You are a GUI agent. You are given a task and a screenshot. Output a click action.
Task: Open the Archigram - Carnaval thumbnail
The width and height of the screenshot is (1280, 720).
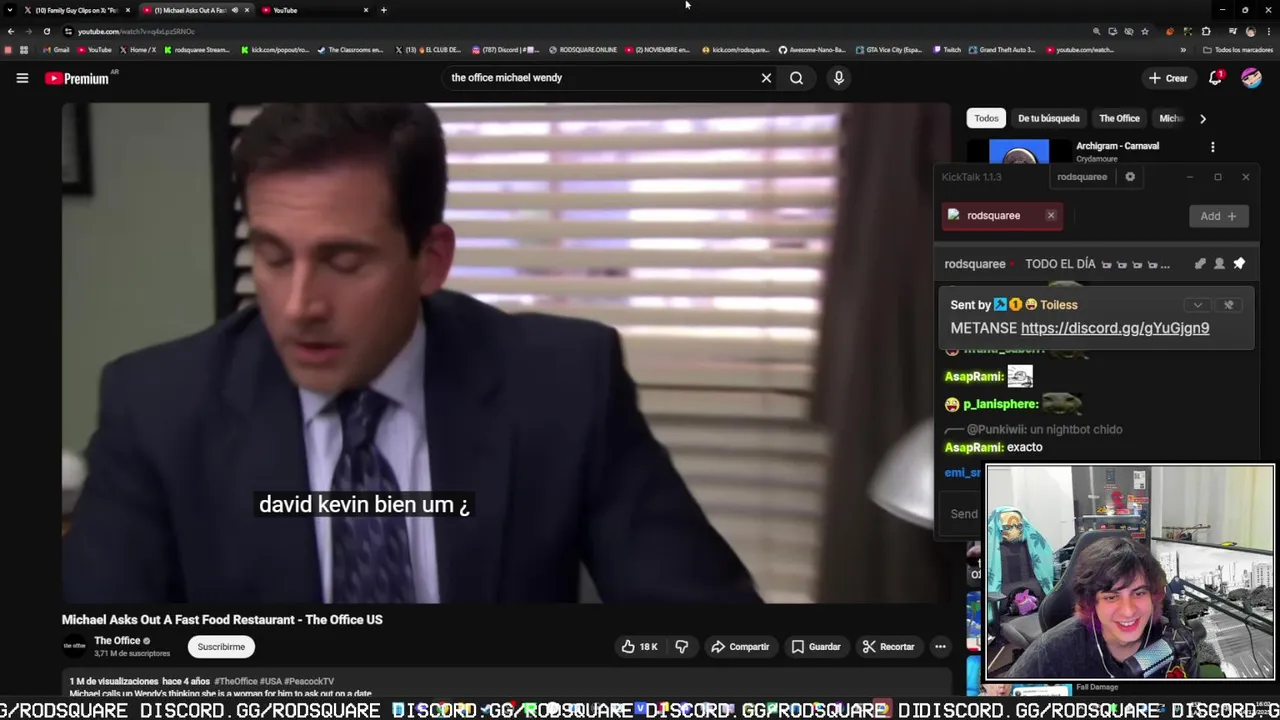pos(1019,152)
